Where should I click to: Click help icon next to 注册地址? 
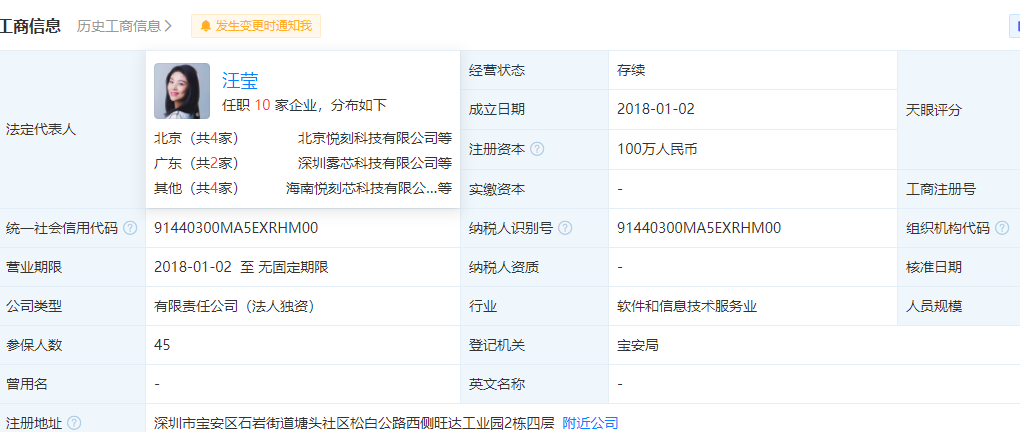point(74,424)
